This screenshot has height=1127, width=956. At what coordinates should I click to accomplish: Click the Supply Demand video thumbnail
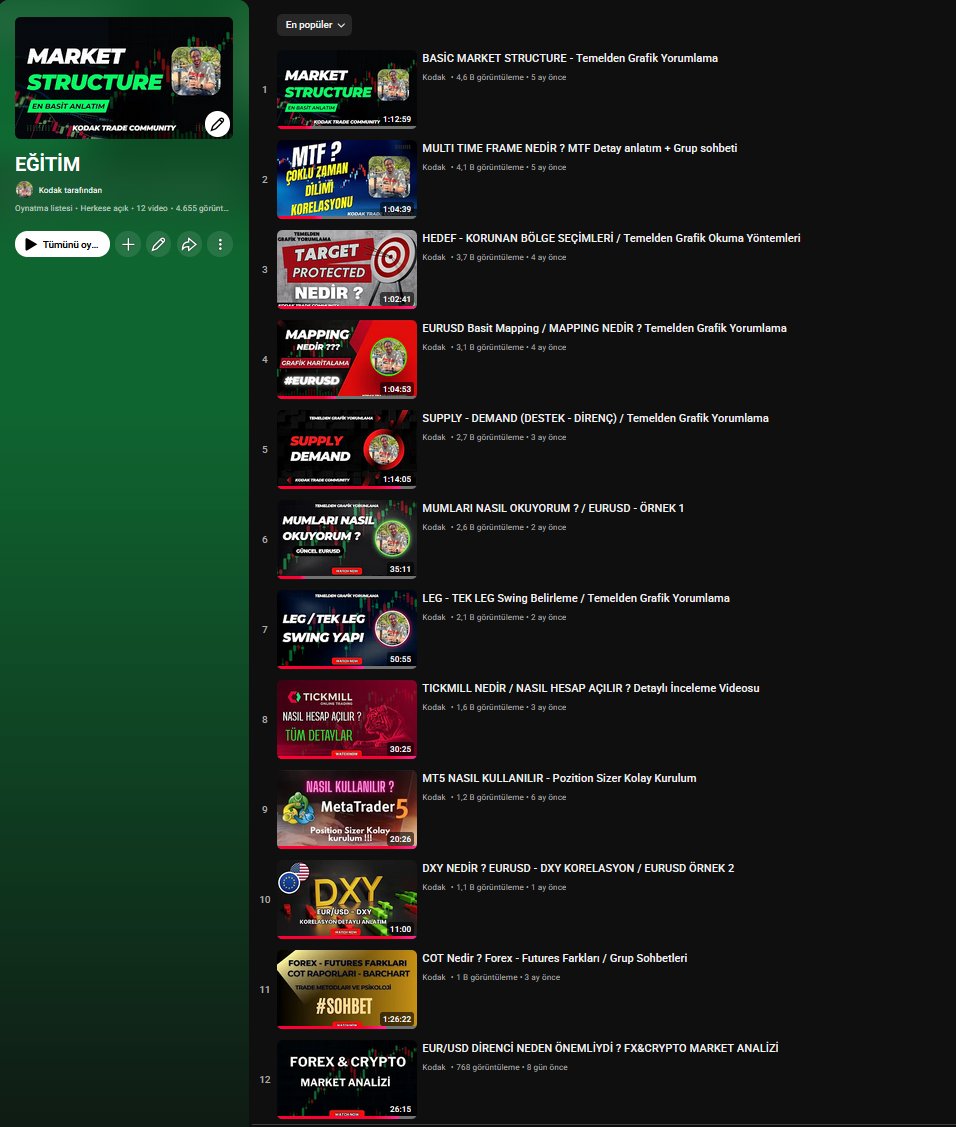click(346, 449)
